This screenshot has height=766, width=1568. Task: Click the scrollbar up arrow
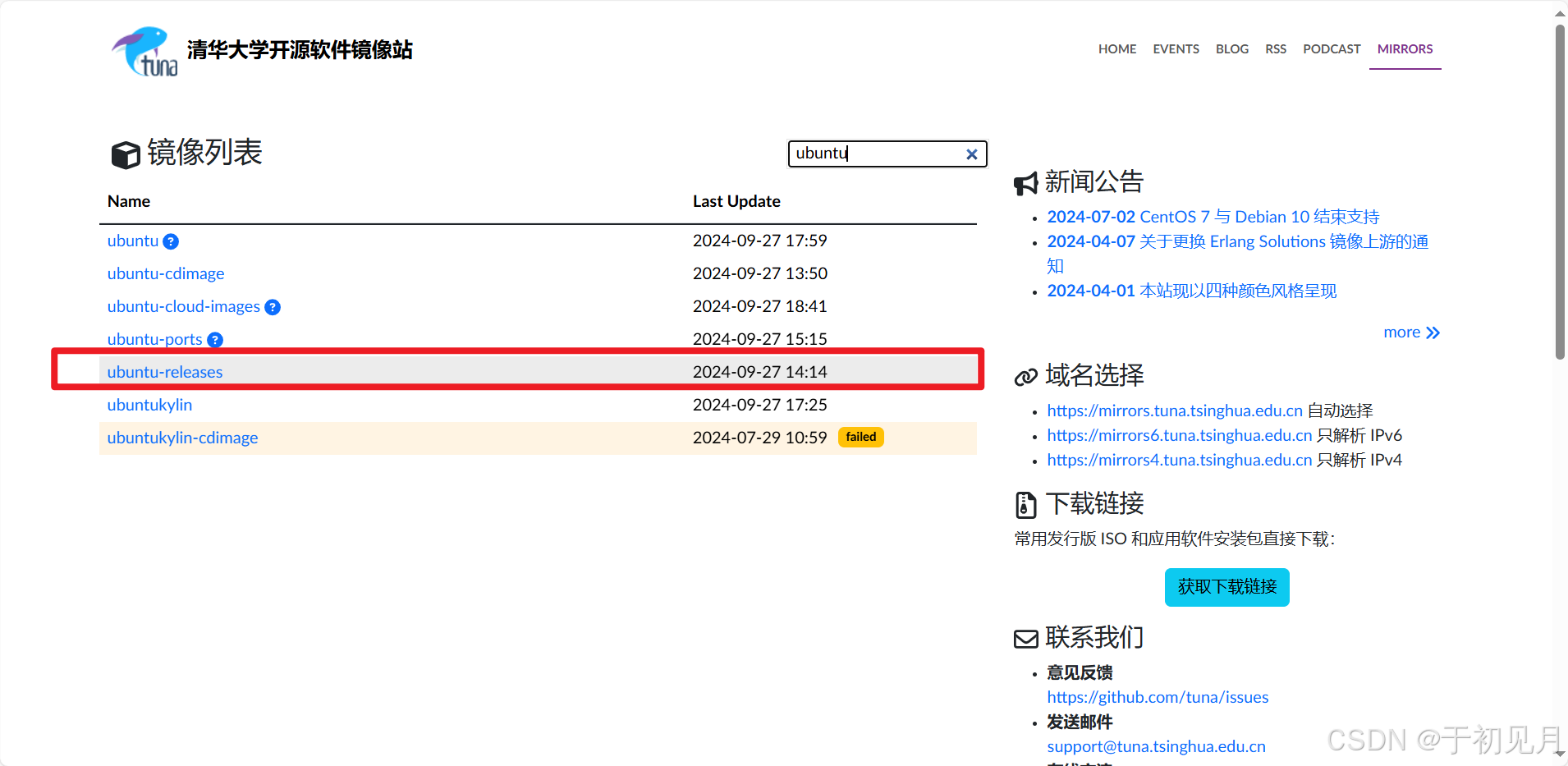coord(1560,12)
